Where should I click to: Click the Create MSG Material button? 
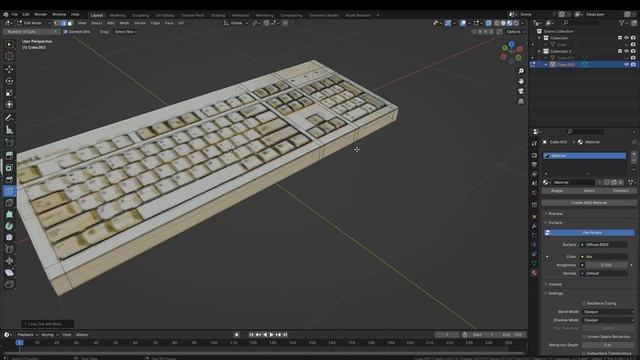588,202
